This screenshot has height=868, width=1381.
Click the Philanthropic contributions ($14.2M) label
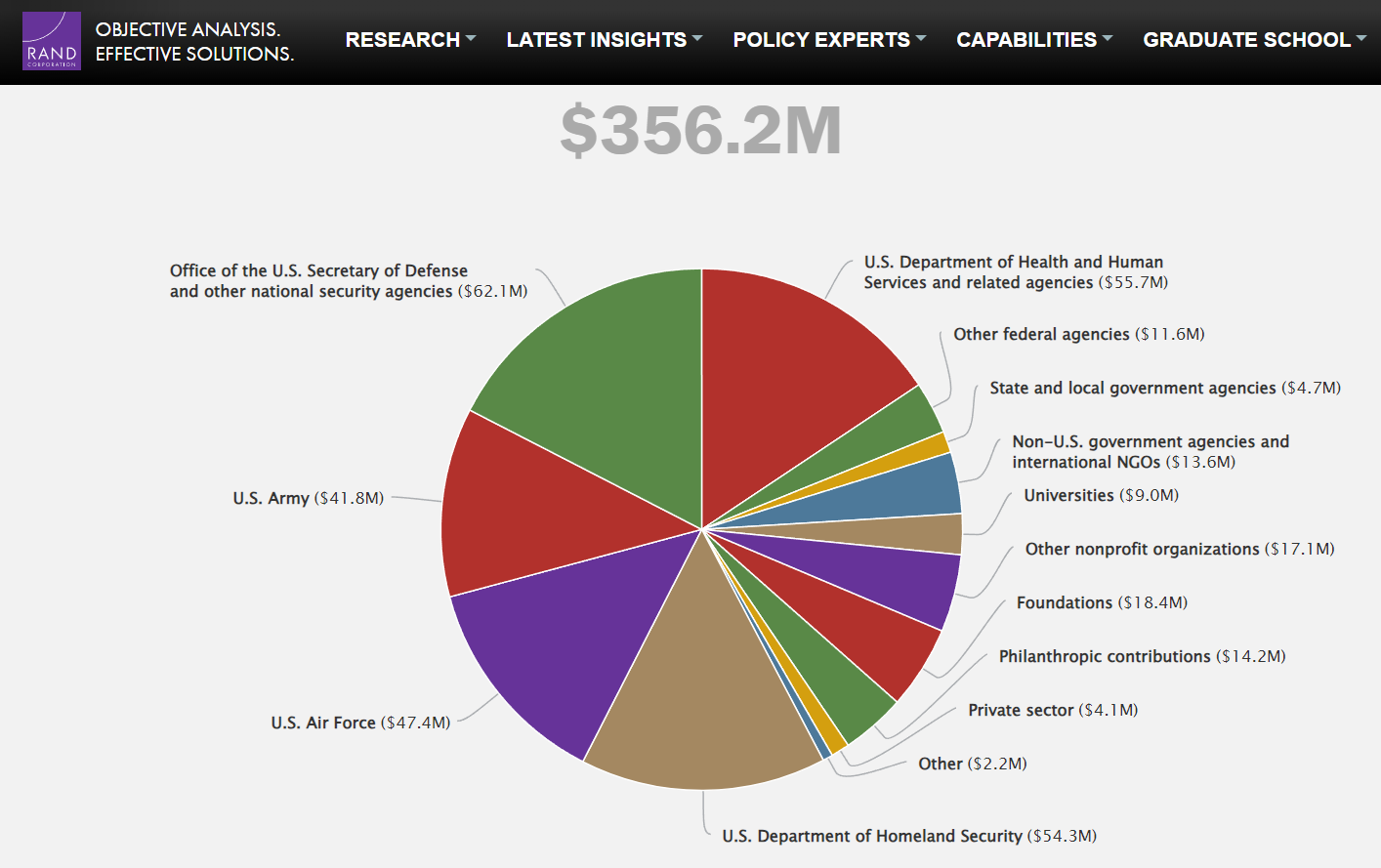pos(1143,656)
